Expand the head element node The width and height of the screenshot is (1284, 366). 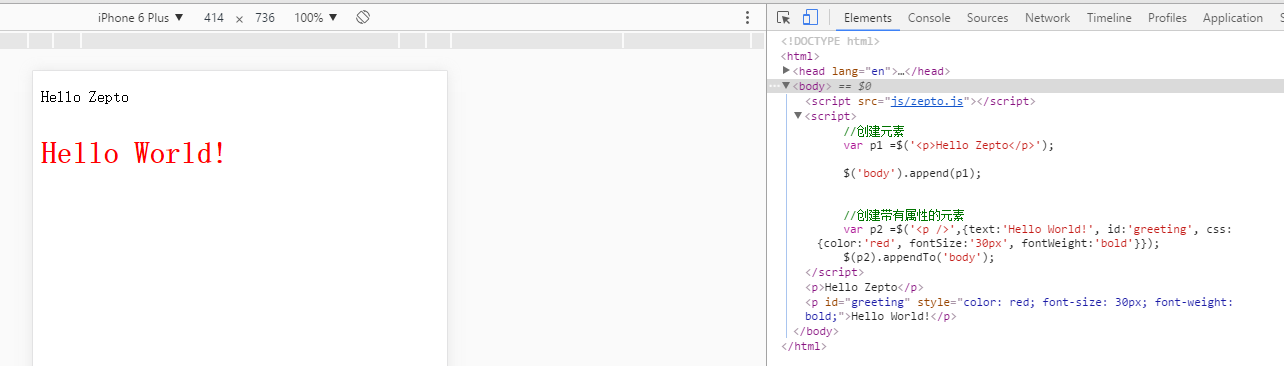(786, 71)
